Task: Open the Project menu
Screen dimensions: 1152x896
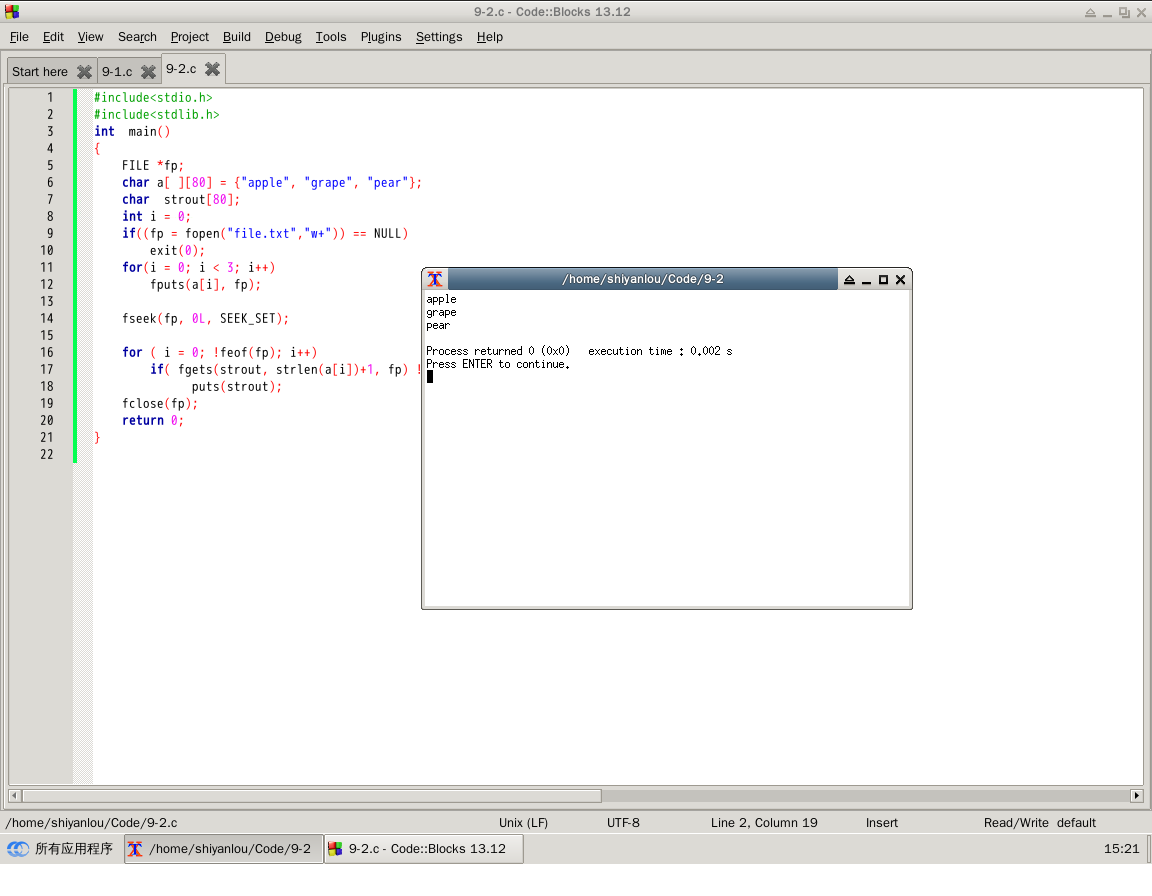Action: [190, 37]
